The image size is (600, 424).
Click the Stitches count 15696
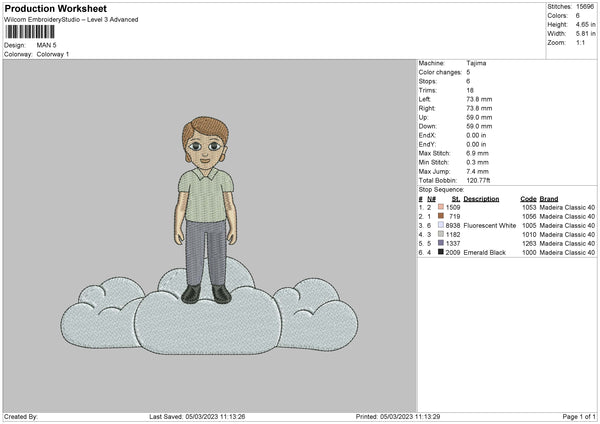coord(586,6)
